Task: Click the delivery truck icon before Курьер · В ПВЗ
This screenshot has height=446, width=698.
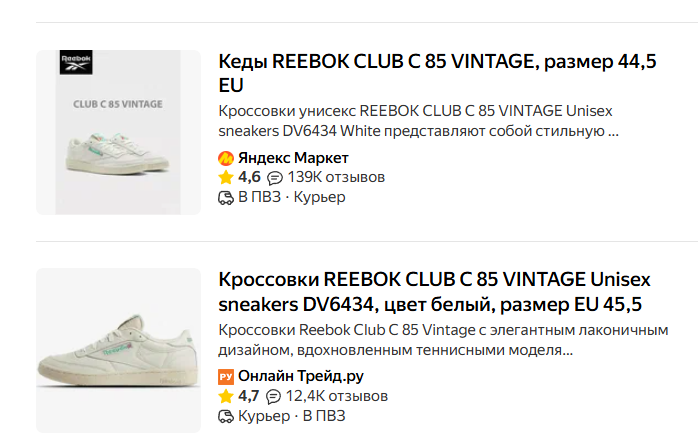Action: pyautogui.click(x=226, y=416)
